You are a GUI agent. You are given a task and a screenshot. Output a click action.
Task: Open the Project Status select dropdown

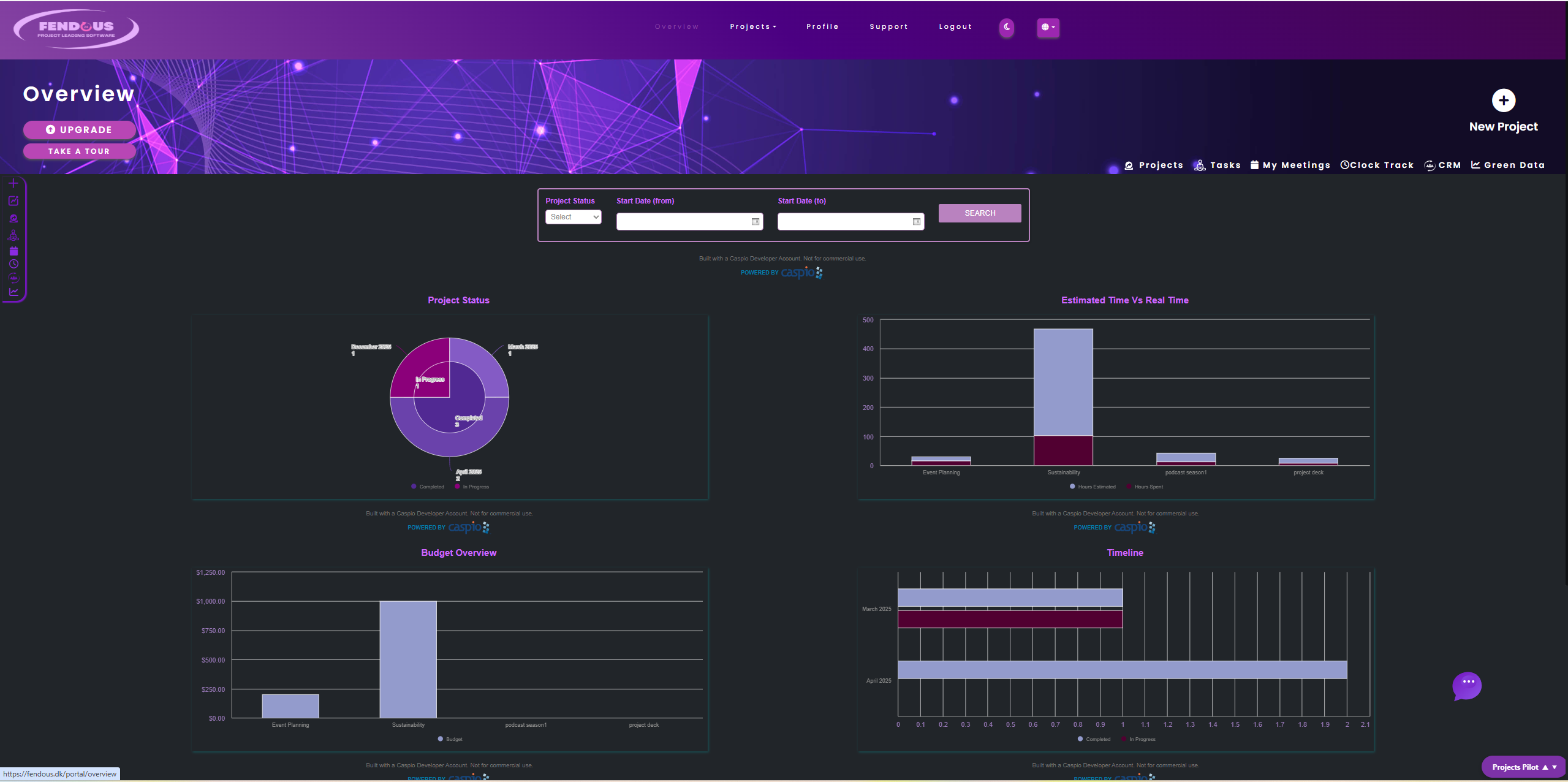[x=572, y=216]
